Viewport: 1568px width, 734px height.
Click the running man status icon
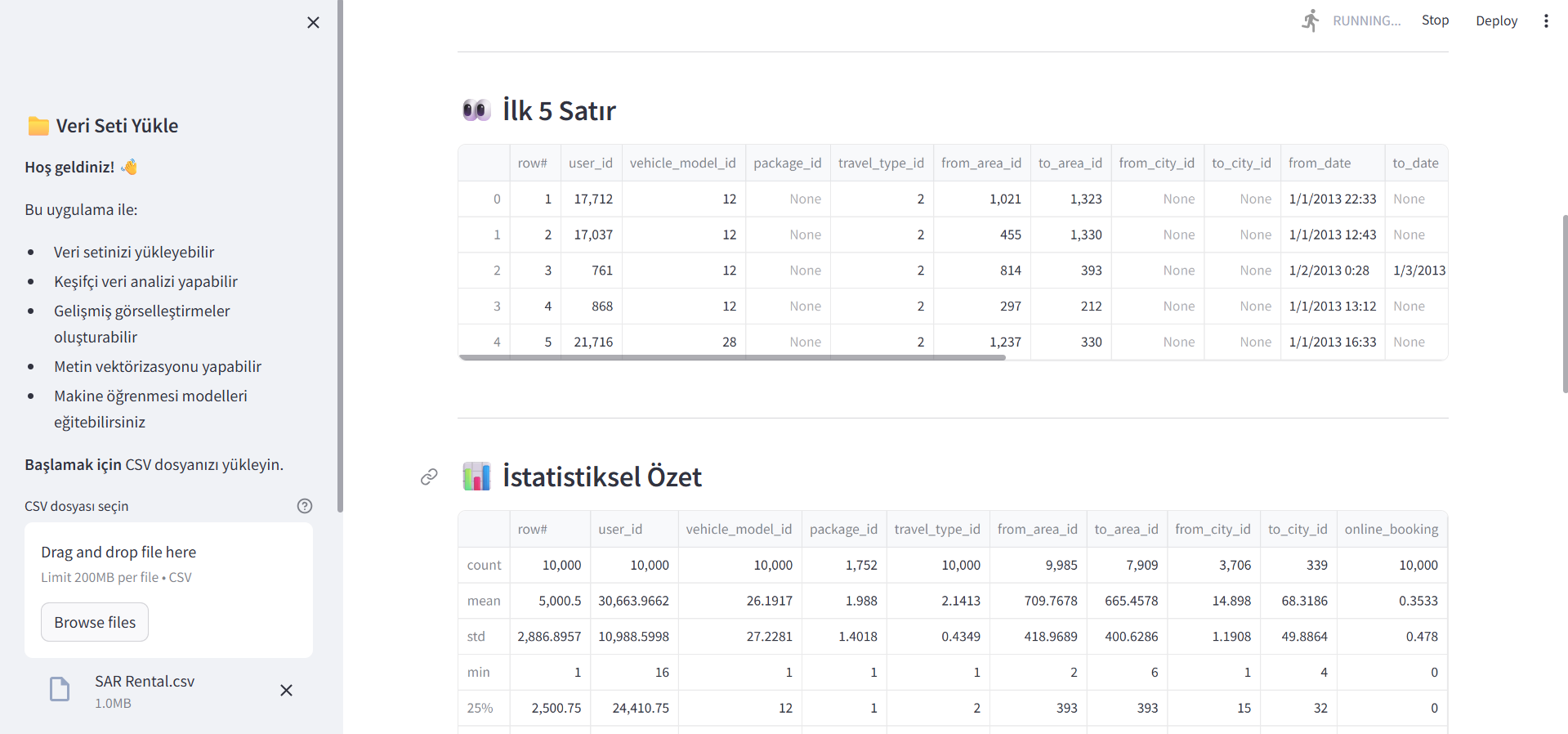coord(1311,21)
